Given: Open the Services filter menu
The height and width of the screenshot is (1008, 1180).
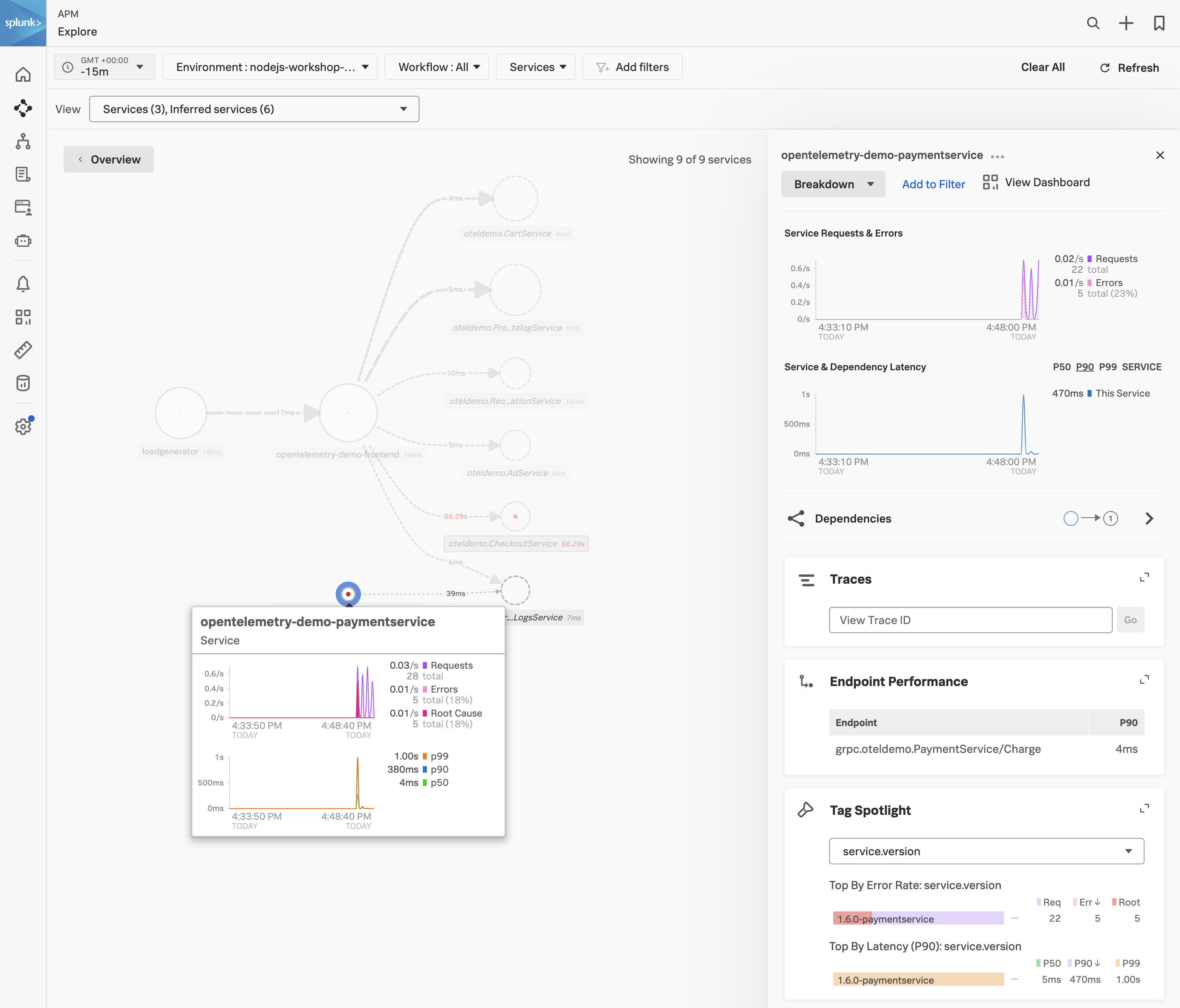Looking at the screenshot, I should pyautogui.click(x=536, y=67).
